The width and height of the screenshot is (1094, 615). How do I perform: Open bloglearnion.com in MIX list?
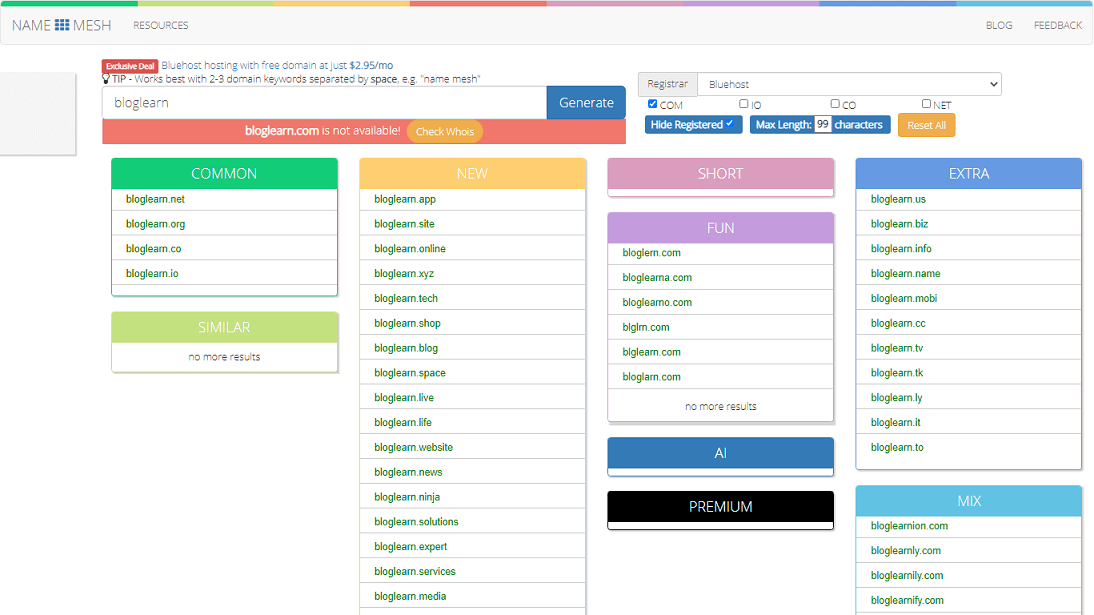coord(909,526)
